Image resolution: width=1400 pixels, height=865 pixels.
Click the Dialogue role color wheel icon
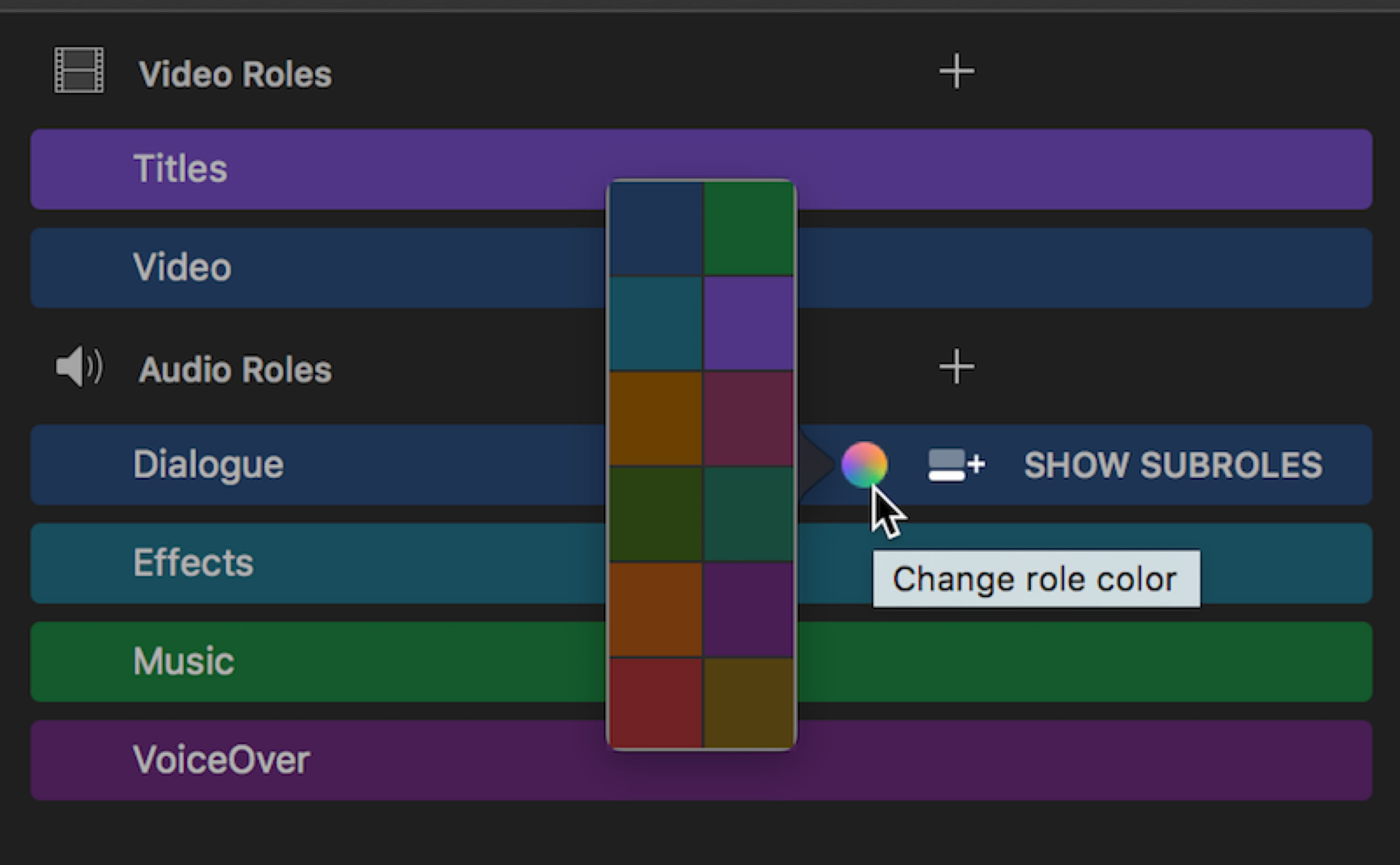864,464
